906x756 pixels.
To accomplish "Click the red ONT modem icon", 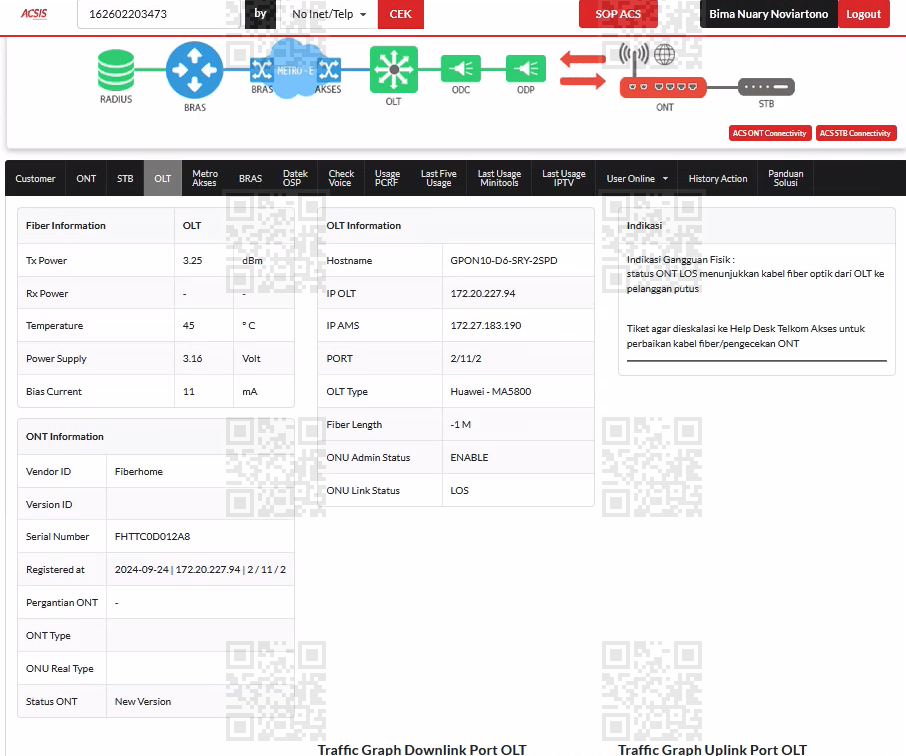I will (663, 87).
